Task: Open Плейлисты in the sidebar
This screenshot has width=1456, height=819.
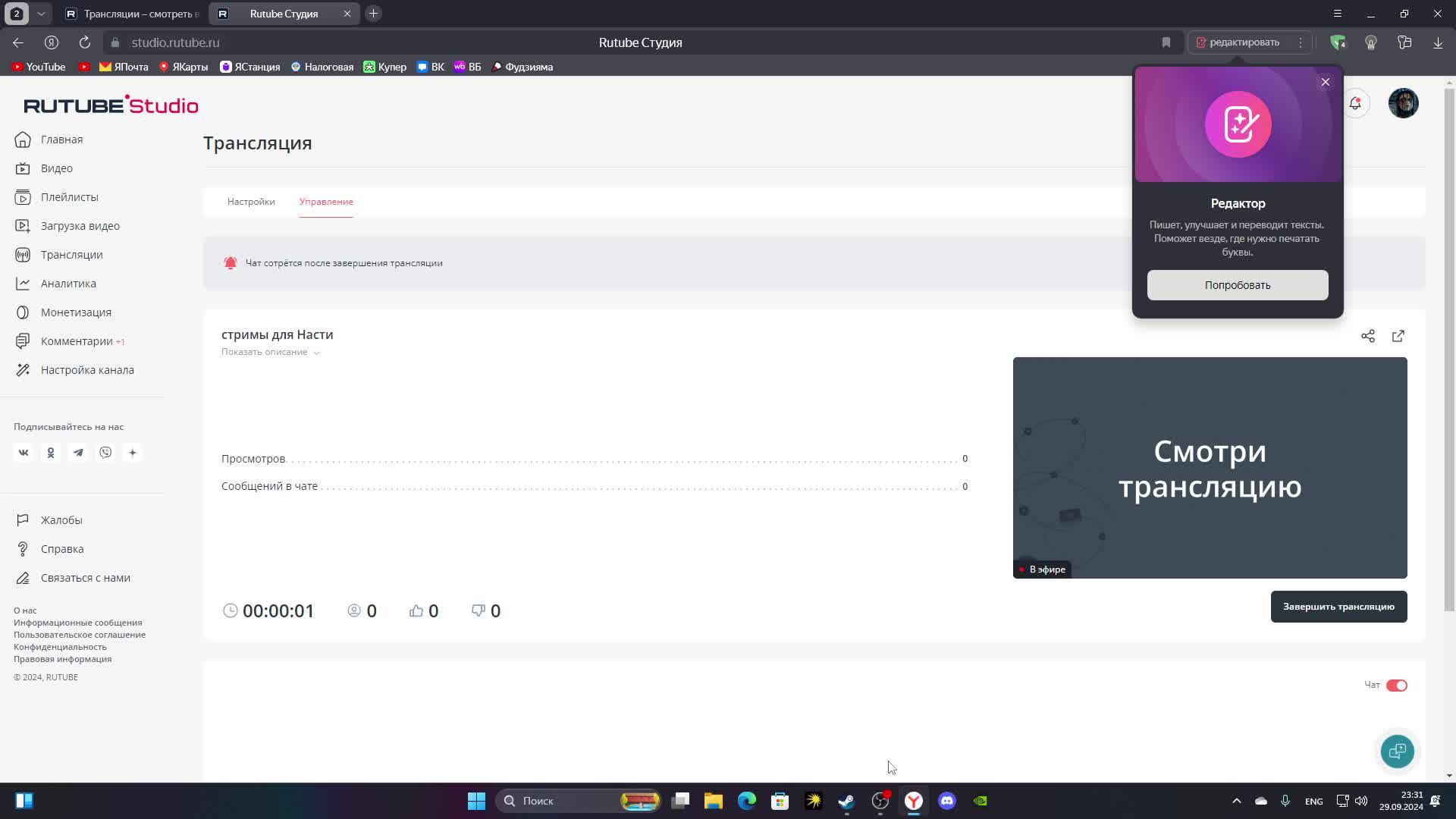Action: [x=57, y=197]
